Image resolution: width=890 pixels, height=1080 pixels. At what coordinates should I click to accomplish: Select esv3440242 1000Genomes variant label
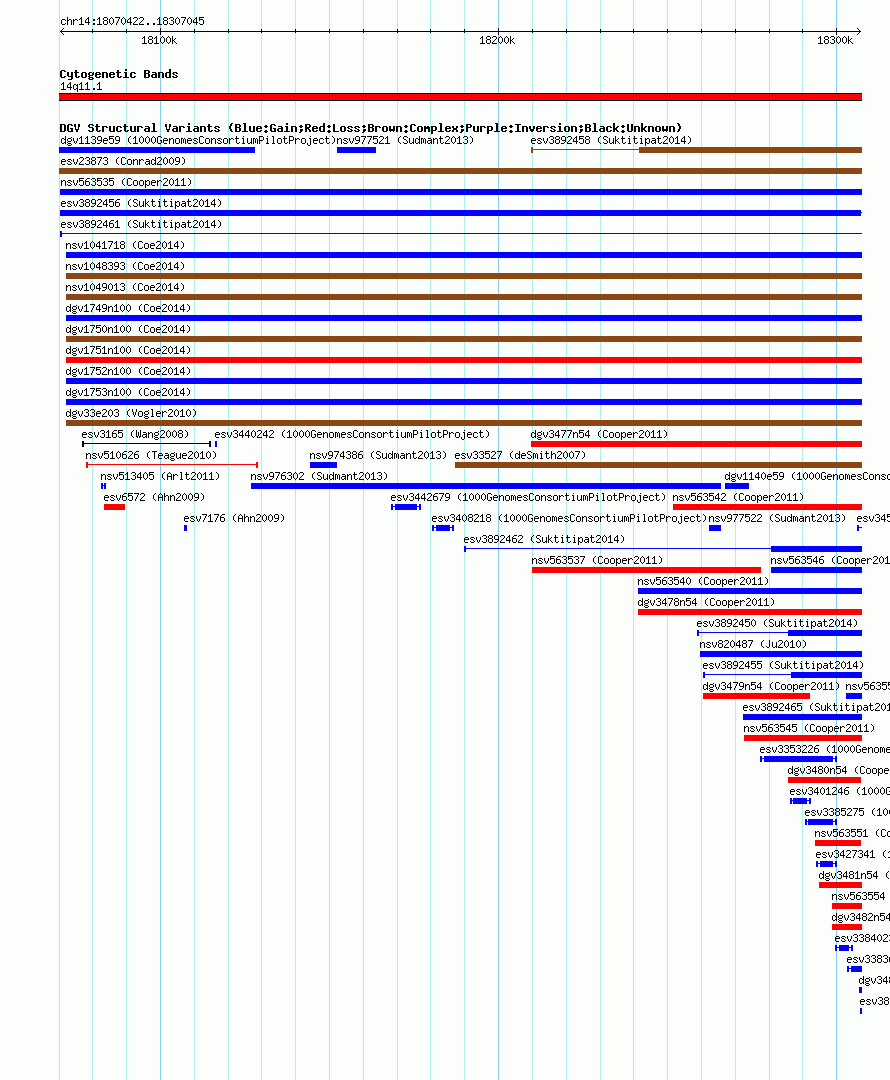[352, 435]
